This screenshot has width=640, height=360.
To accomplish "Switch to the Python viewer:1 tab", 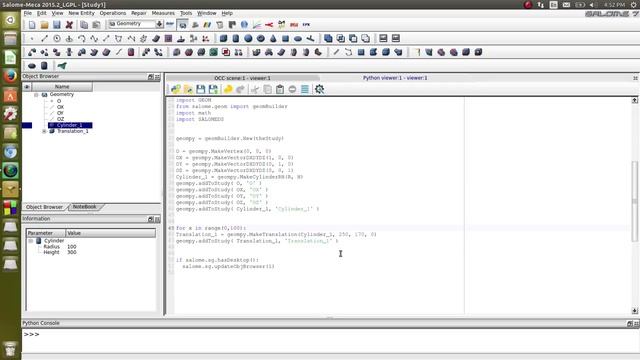I will 395,78.
